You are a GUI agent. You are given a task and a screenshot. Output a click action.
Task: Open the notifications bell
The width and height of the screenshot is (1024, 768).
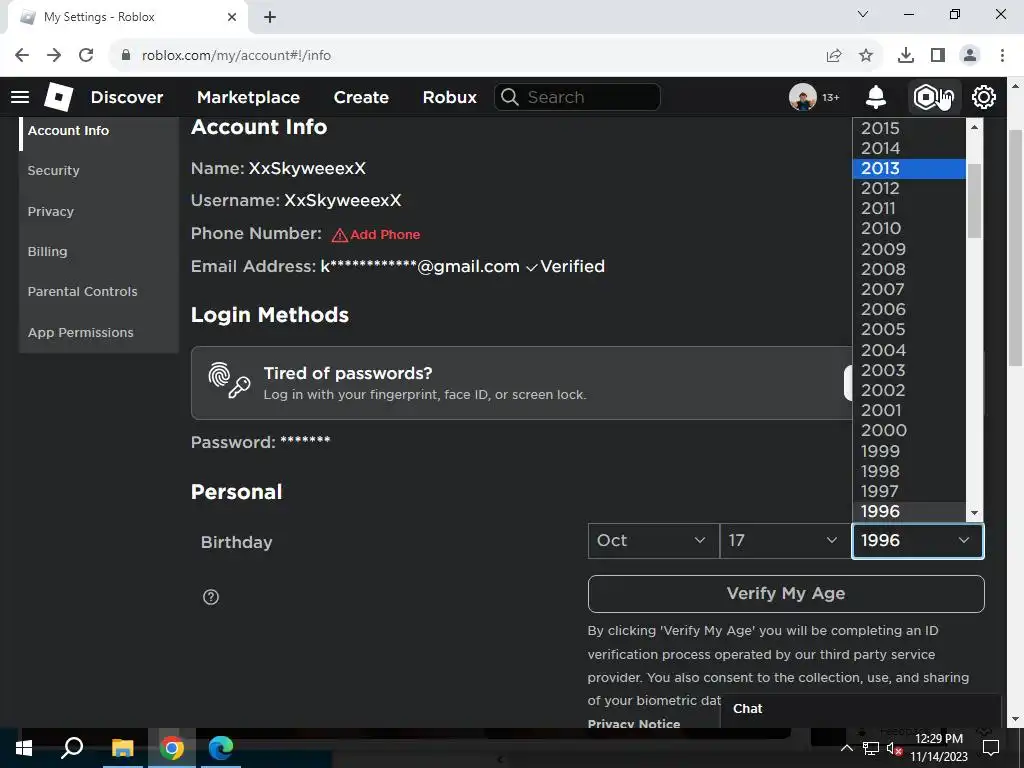[x=876, y=97]
